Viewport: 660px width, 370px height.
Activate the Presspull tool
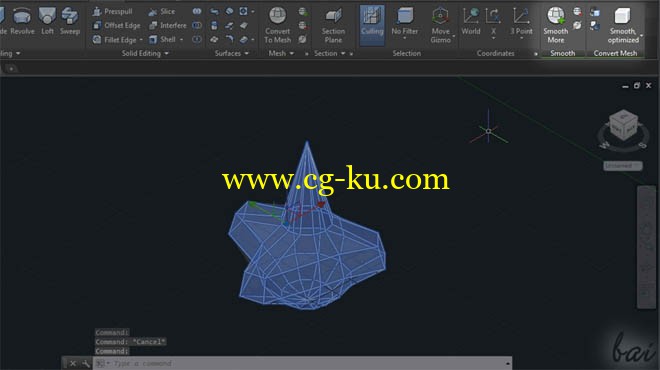coord(112,11)
